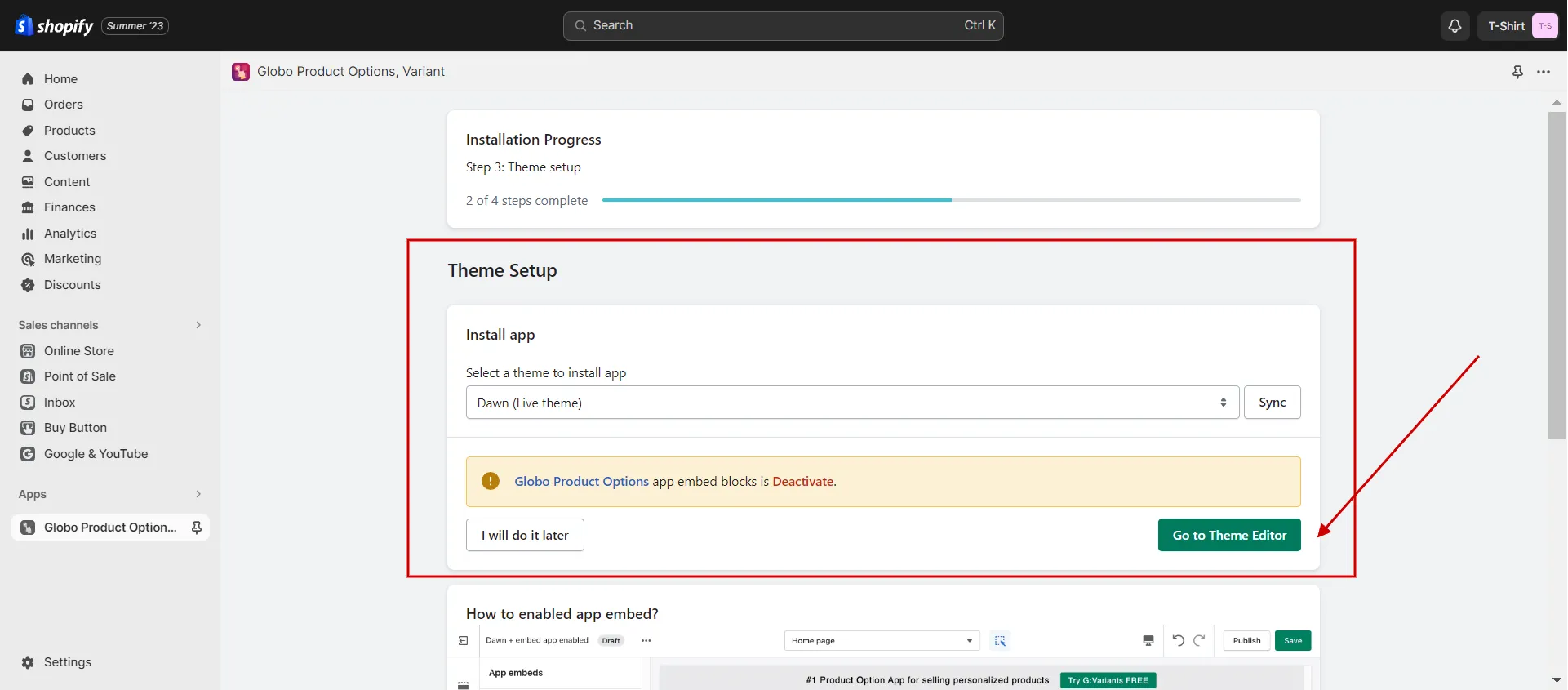The image size is (1568, 690).
Task: Click the scrollbar down arrow
Action: 1557,679
